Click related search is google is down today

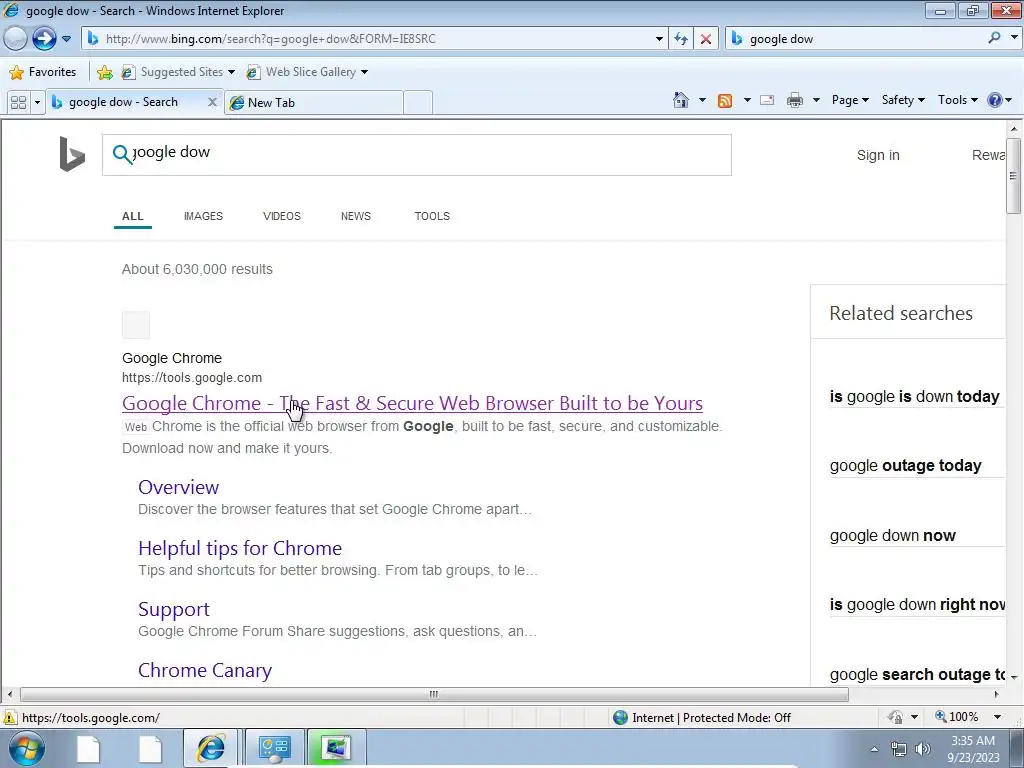coord(914,396)
